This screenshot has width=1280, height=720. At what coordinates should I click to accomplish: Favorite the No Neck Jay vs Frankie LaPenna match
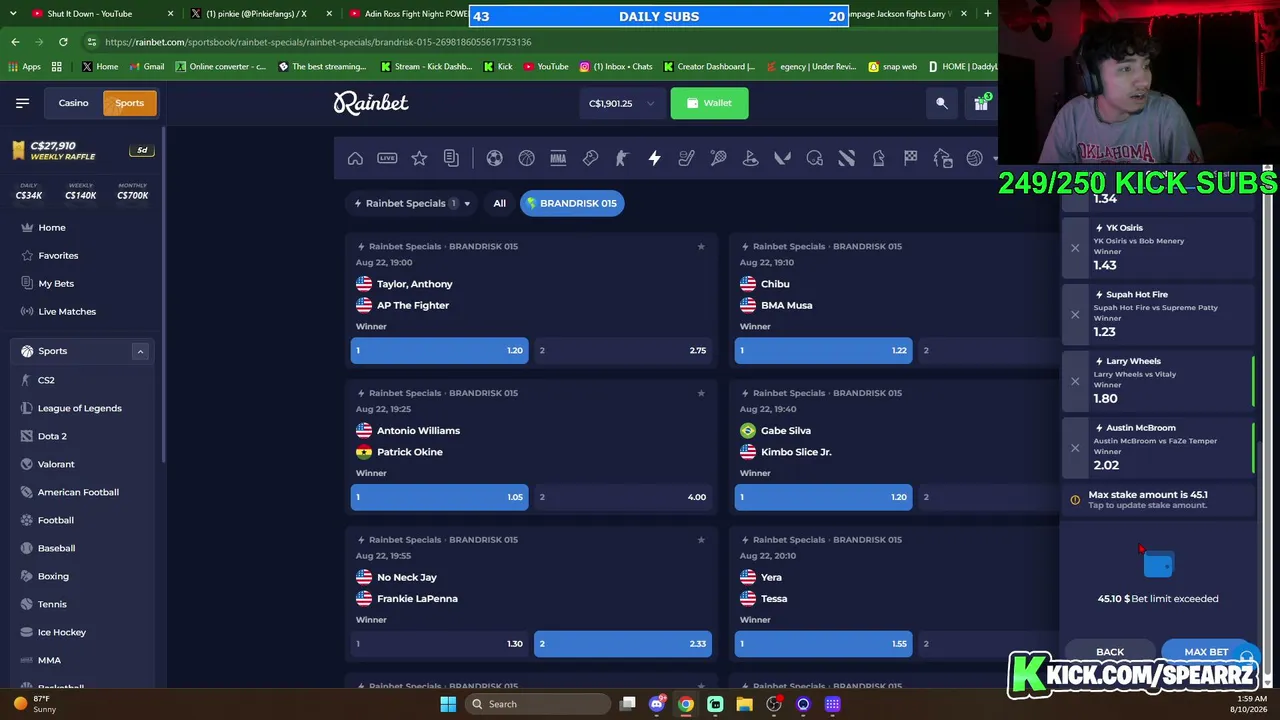(x=701, y=540)
